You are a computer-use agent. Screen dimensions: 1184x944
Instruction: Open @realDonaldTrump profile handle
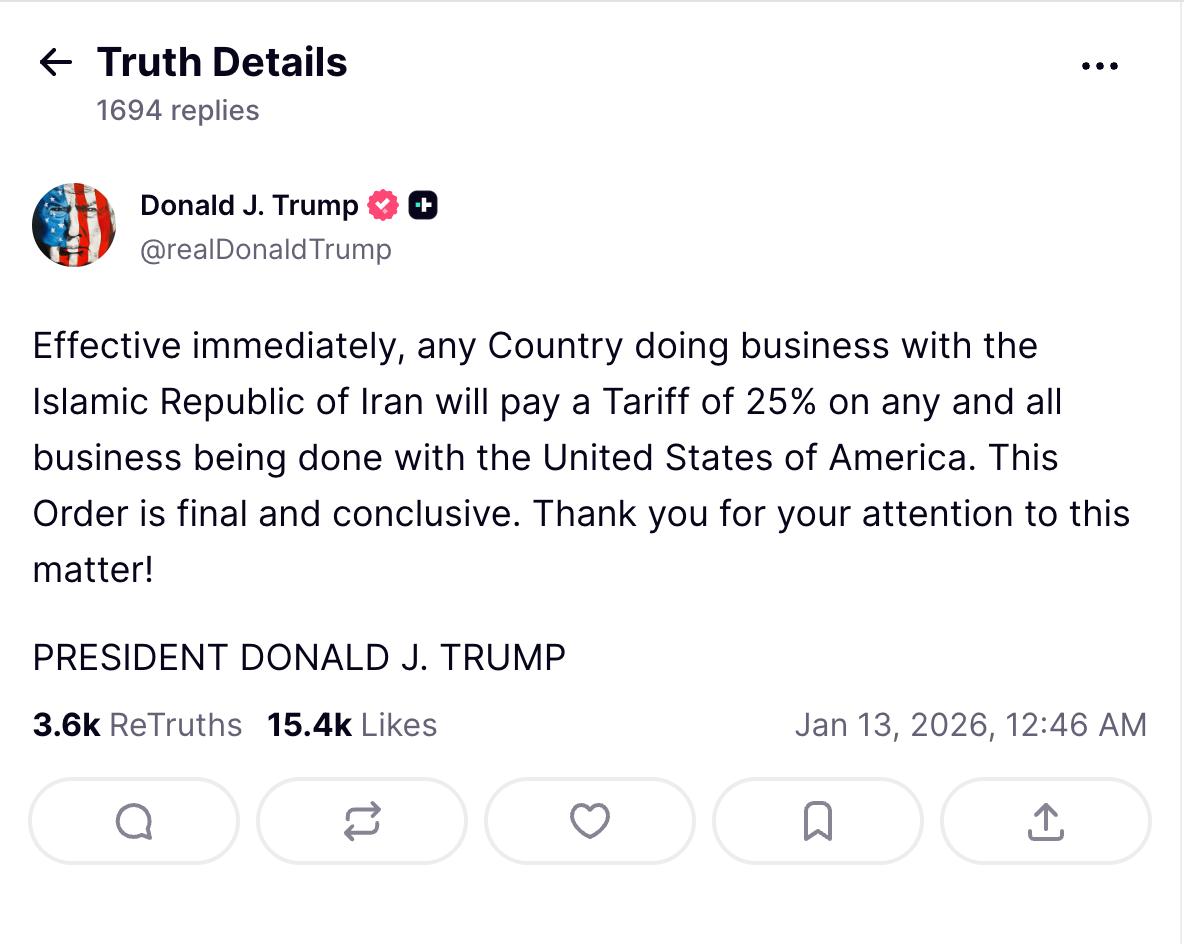[265, 249]
